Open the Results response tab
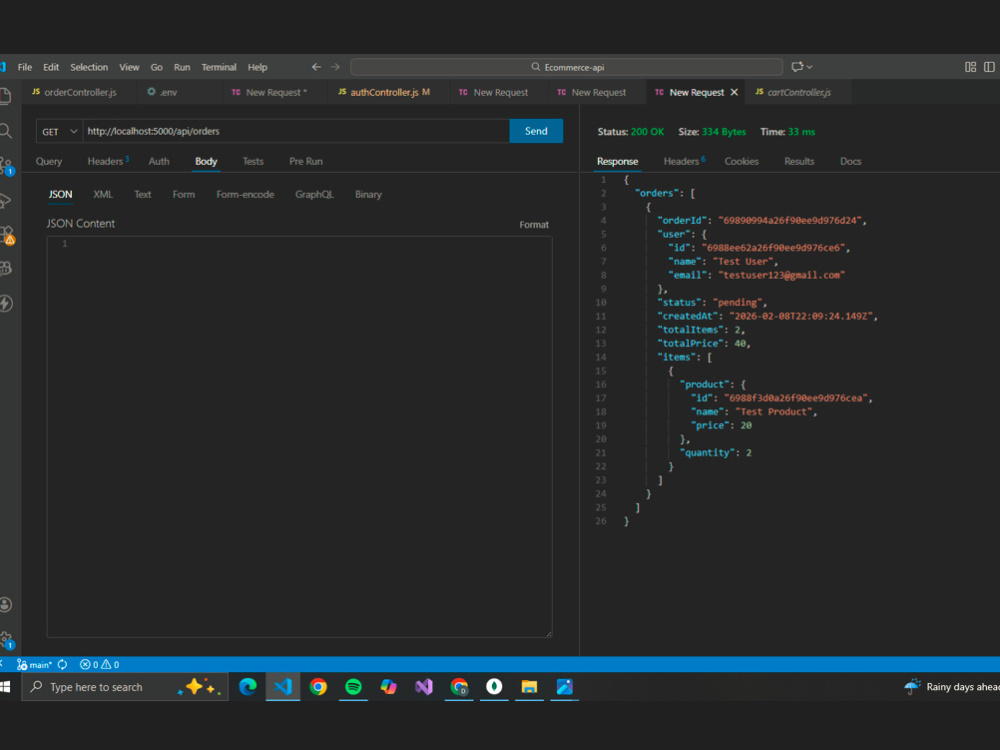This screenshot has width=1000, height=750. point(799,161)
